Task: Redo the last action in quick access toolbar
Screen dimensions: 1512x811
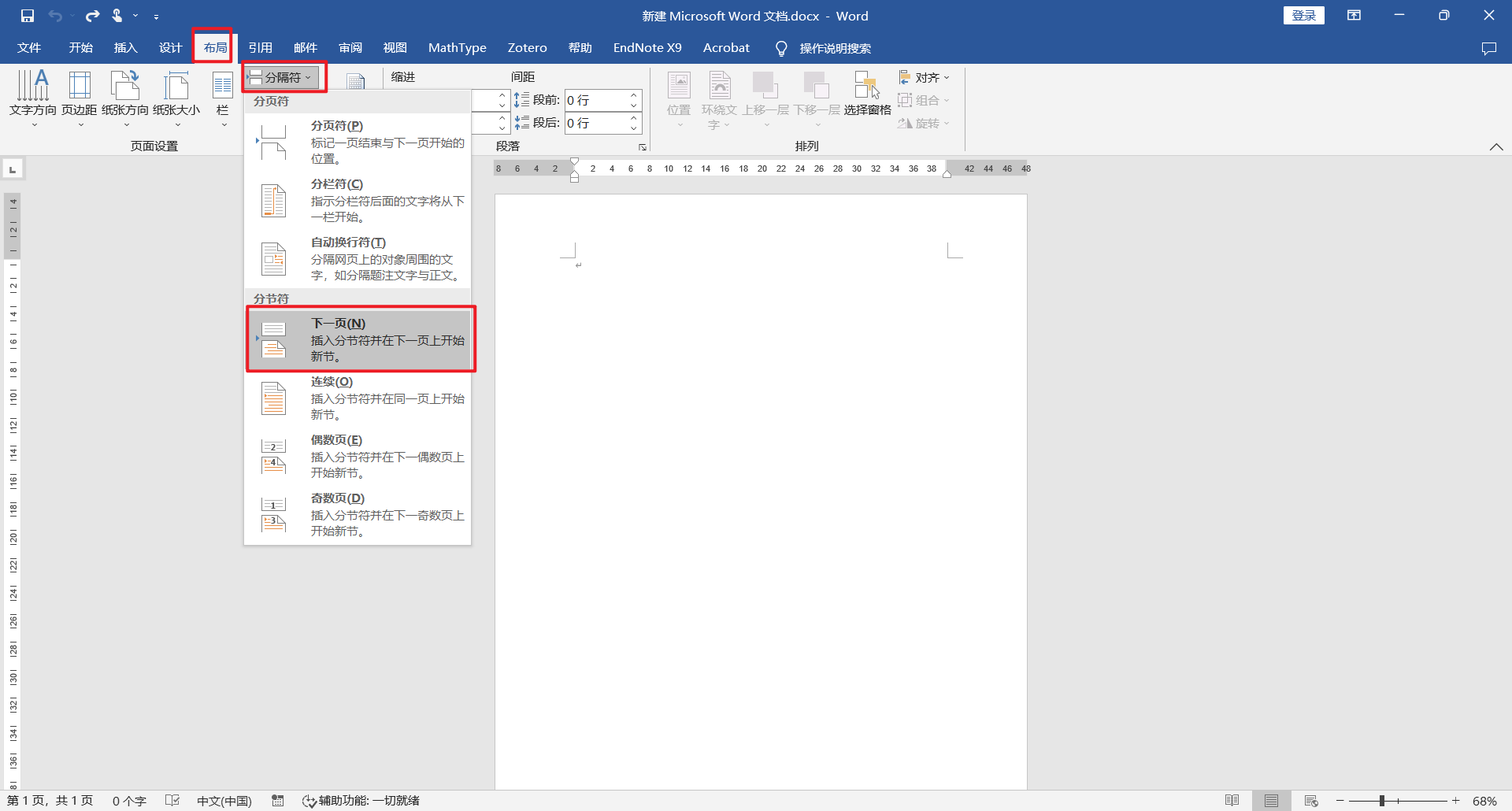Action: click(x=93, y=16)
